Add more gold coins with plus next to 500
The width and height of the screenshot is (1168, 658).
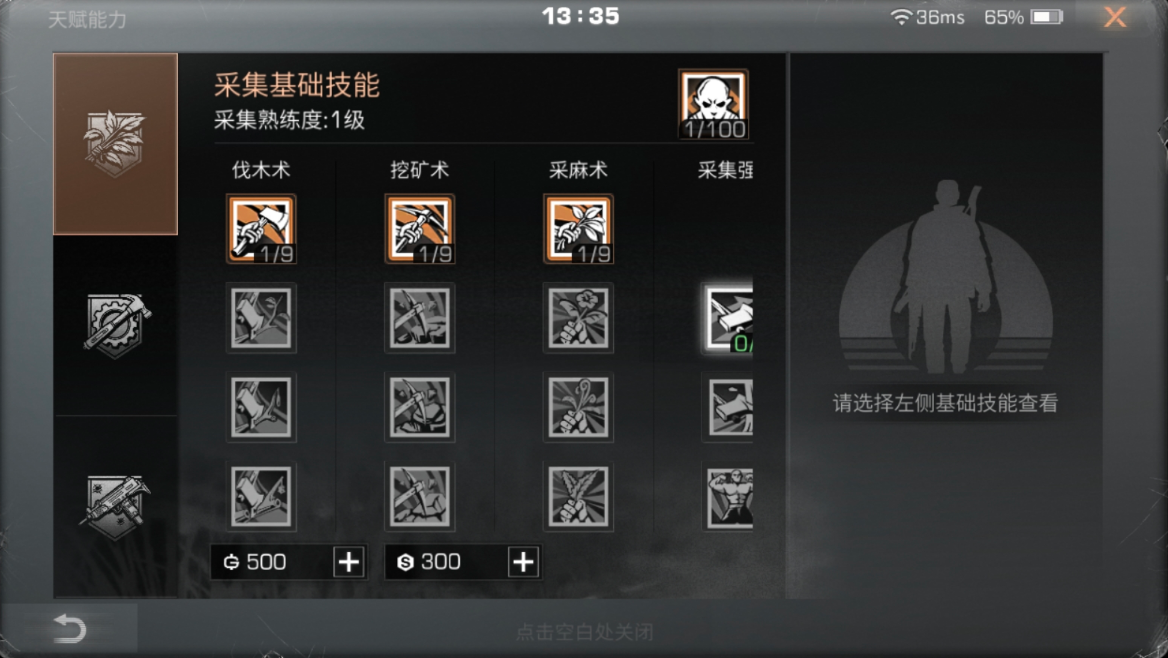tap(349, 562)
